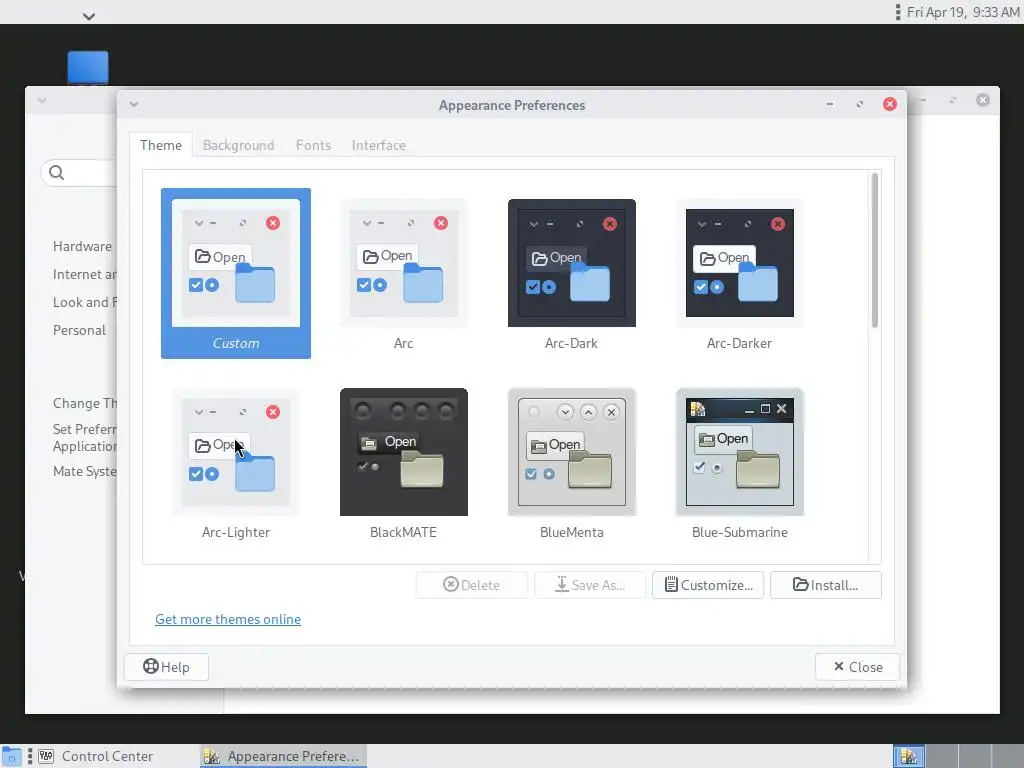Image resolution: width=1024 pixels, height=768 pixels.
Task: Click the show desktop icon in taskbar
Action: (x=11, y=756)
